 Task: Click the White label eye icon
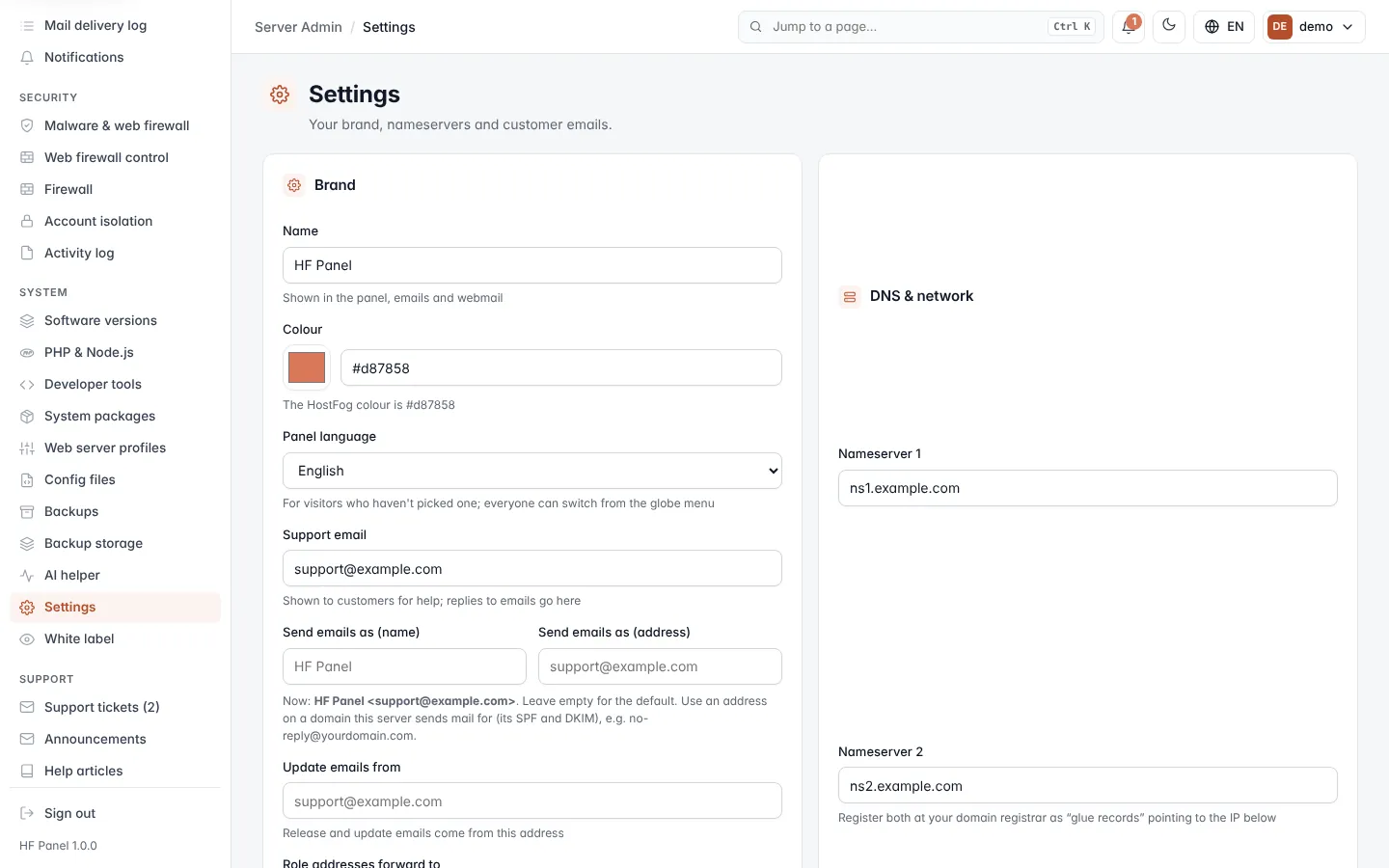(x=27, y=638)
